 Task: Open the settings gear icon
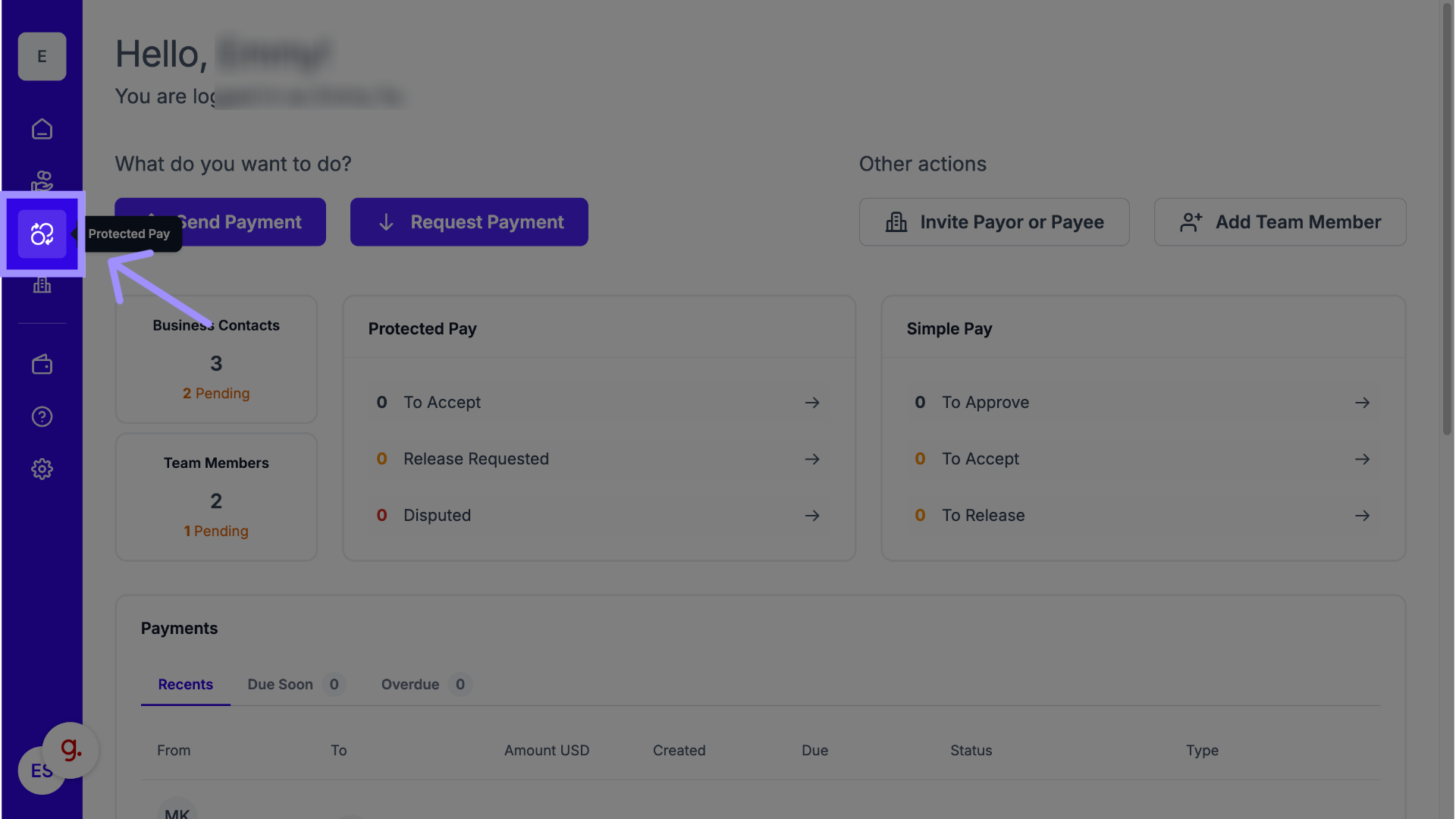(42, 469)
